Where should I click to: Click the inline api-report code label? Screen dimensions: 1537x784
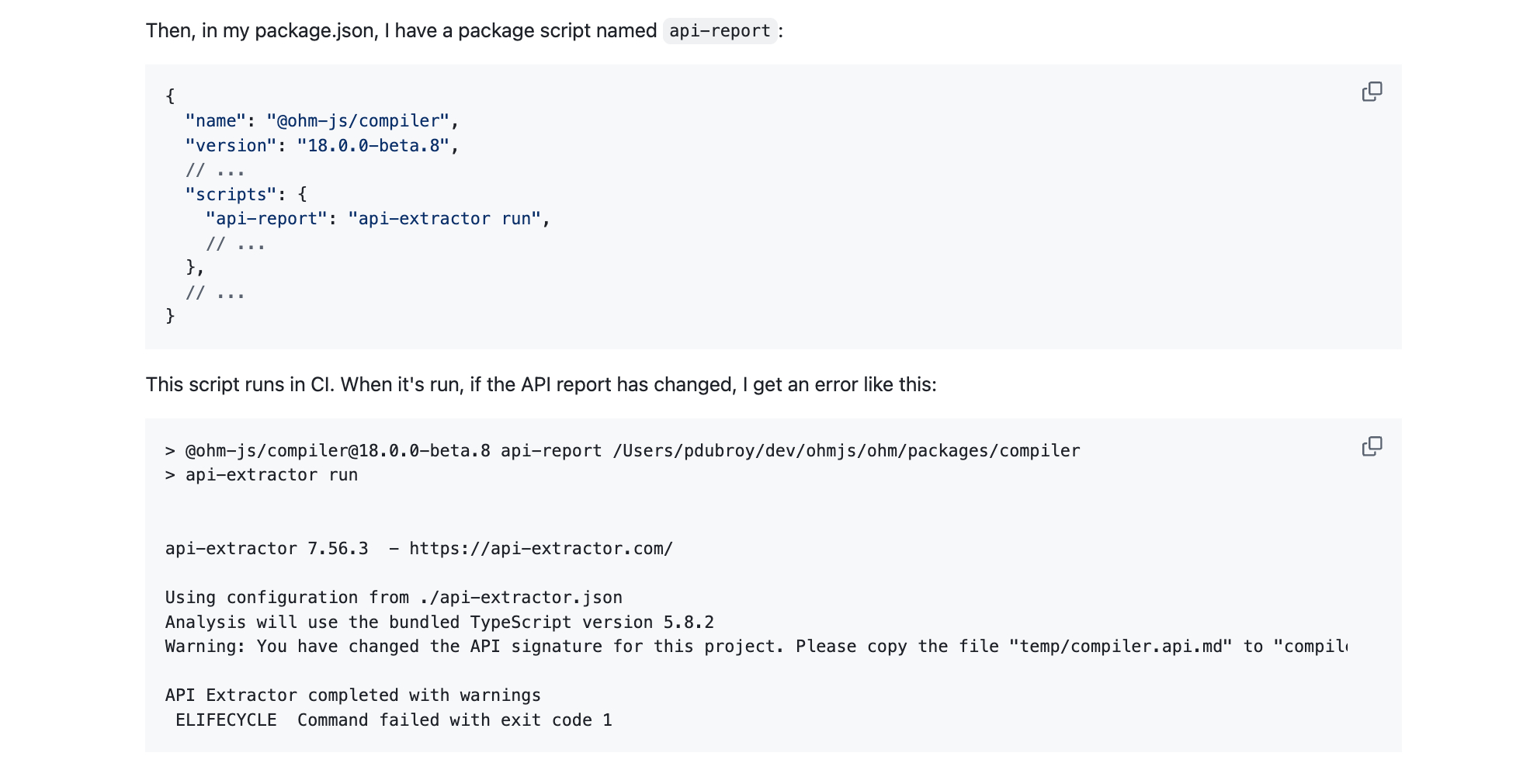coord(720,31)
